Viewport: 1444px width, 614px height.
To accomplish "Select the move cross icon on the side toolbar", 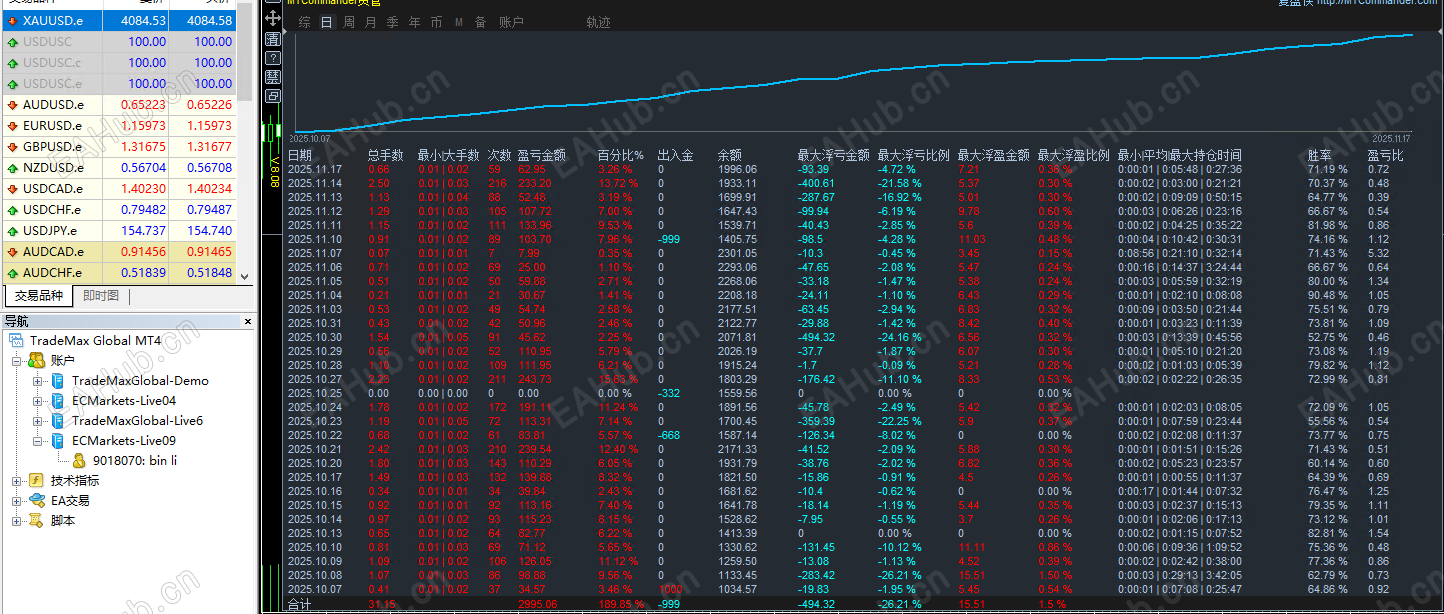I will point(272,17).
